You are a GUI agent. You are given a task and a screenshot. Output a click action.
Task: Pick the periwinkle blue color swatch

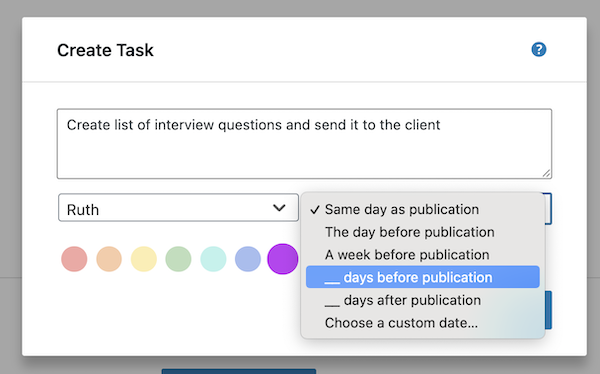point(248,259)
